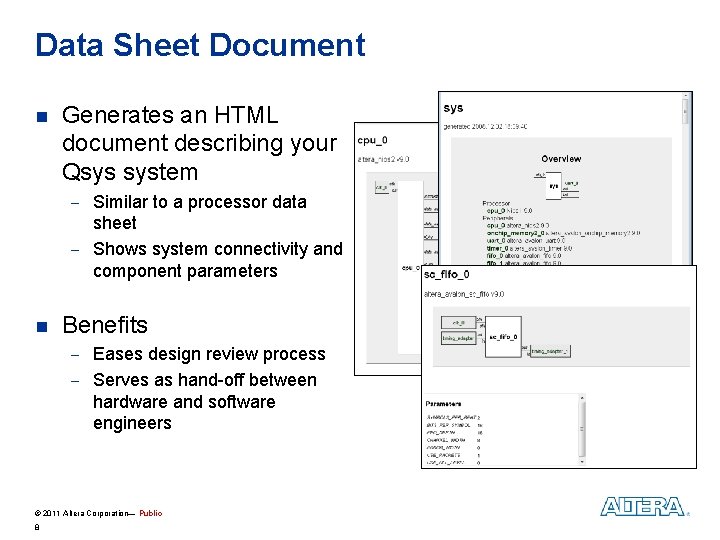Click the 'sys' window title
The width and height of the screenshot is (720, 540).
tap(453, 108)
